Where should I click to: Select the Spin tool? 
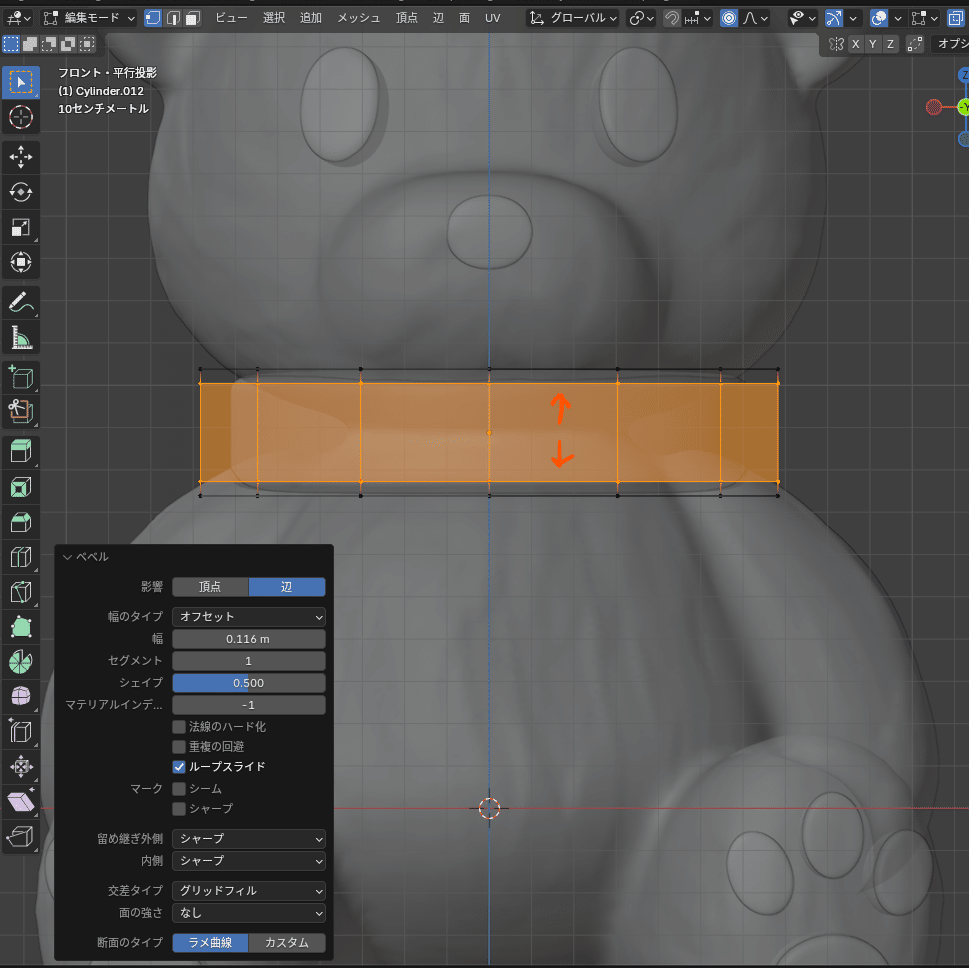[x=21, y=662]
